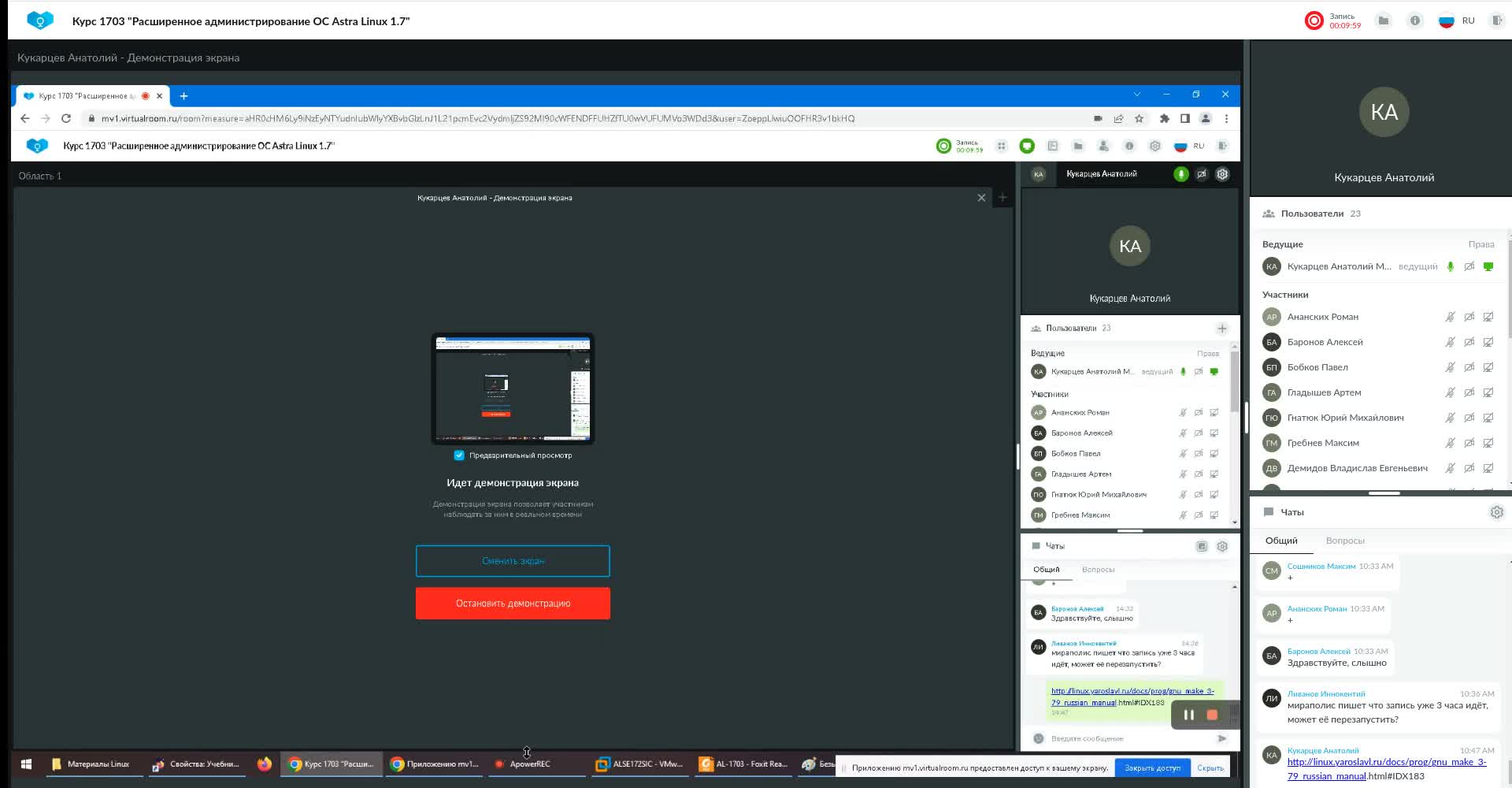Toggle presenter Кукарцев microphone in outer users list
Image resolution: width=1512 pixels, height=788 pixels.
point(1450,266)
